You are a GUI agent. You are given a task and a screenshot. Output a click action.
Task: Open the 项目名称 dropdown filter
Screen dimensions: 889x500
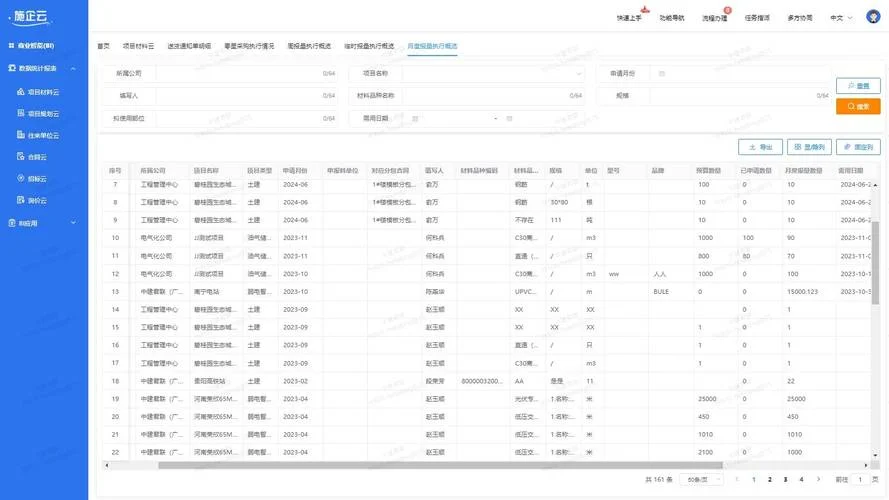(493, 74)
